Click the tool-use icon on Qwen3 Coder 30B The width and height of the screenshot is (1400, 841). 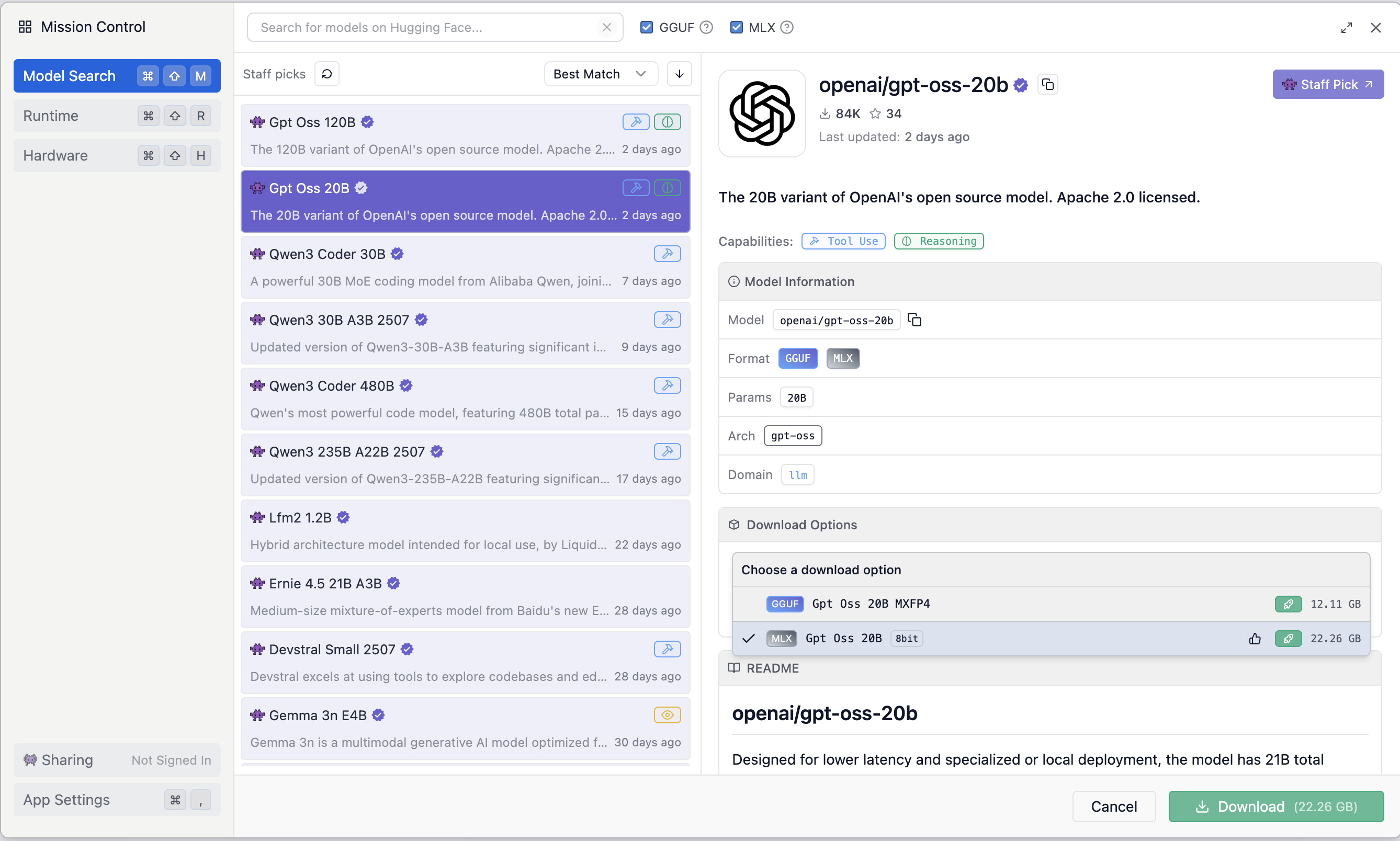click(x=667, y=253)
